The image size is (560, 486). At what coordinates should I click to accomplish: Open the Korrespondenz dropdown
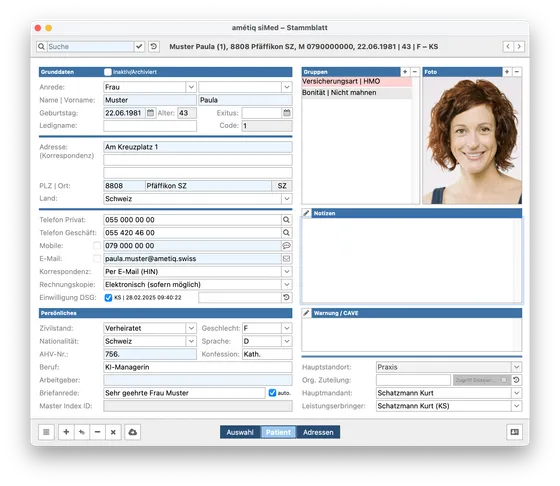pyautogui.click(x=287, y=272)
